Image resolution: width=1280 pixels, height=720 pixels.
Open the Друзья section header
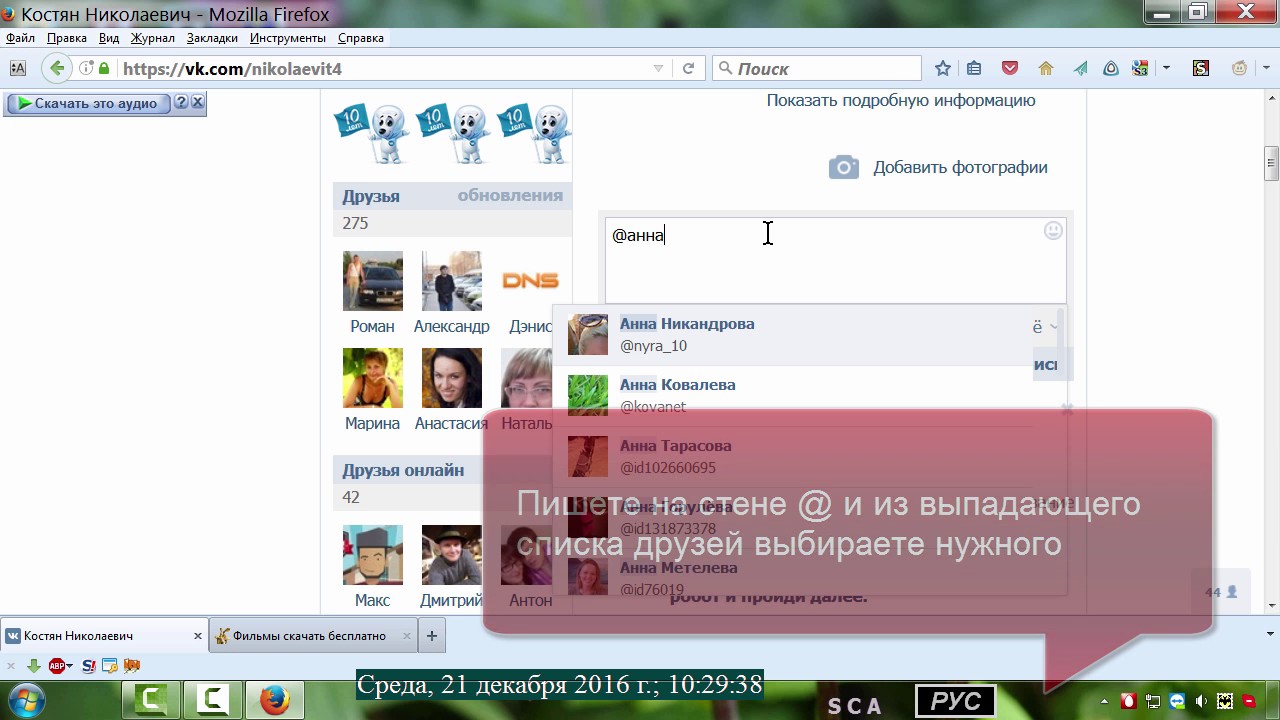coord(371,196)
